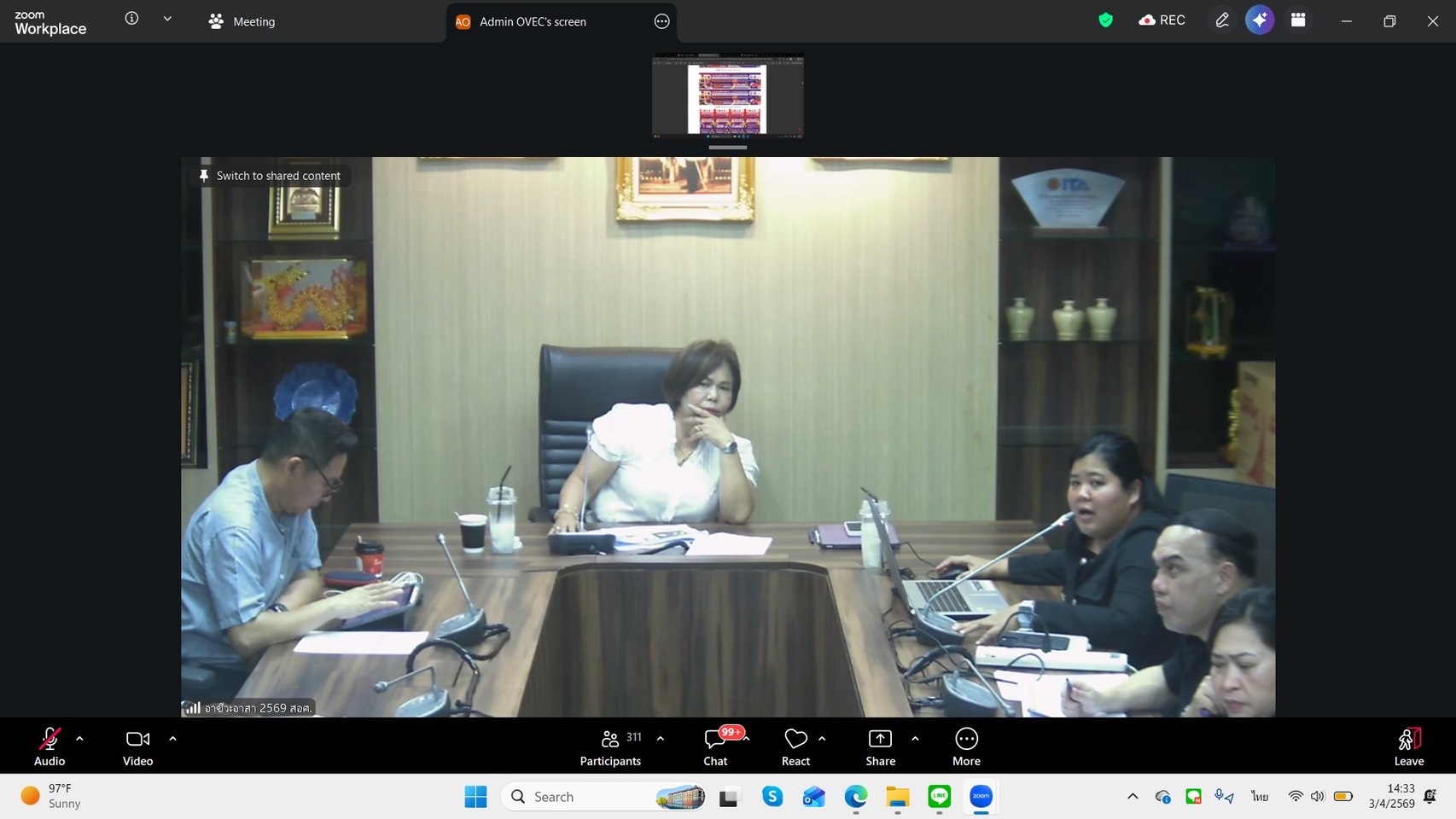Expand the Video options chevron
Image resolution: width=1456 pixels, height=819 pixels.
[172, 739]
